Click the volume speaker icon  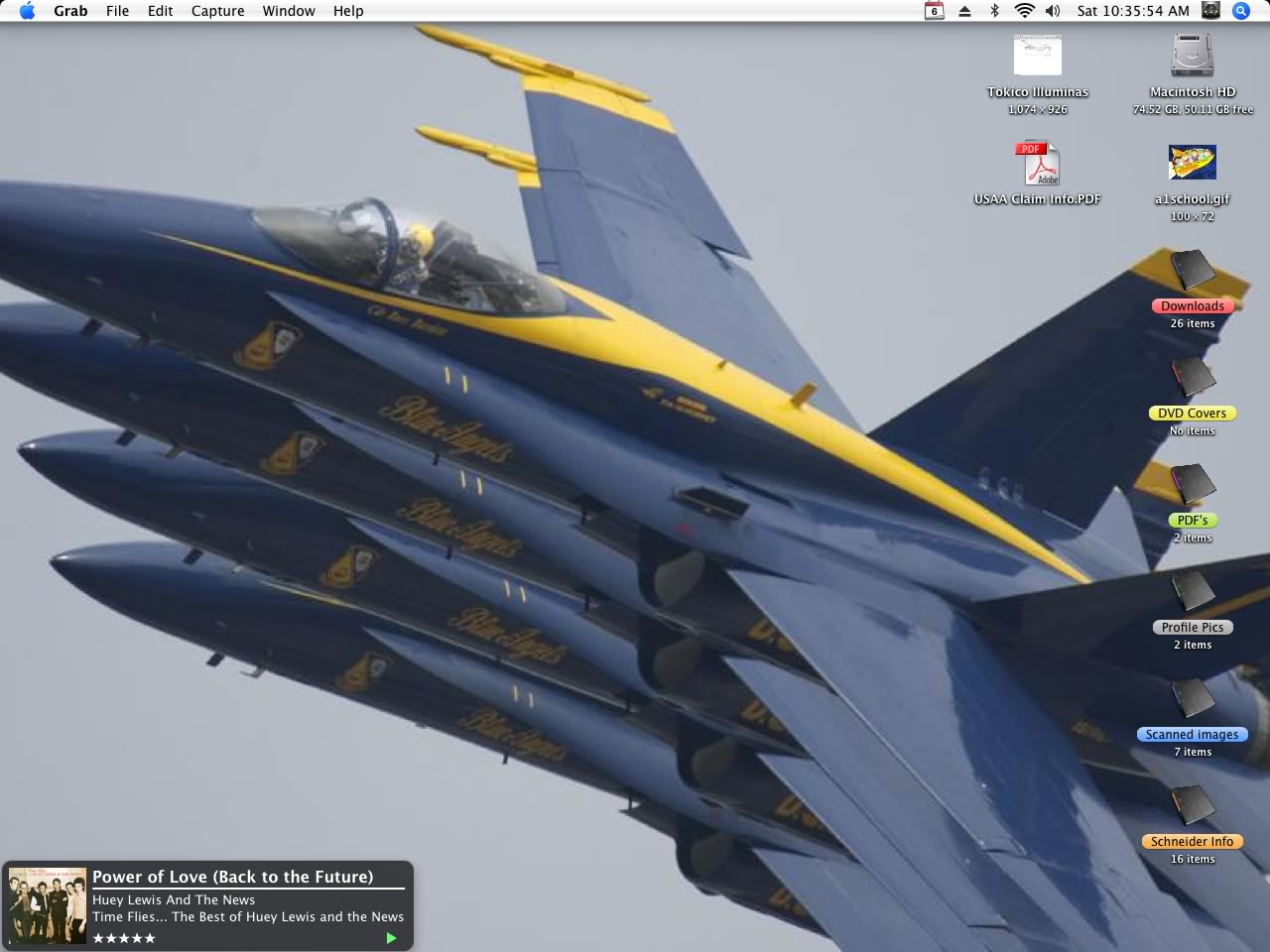click(x=1053, y=11)
